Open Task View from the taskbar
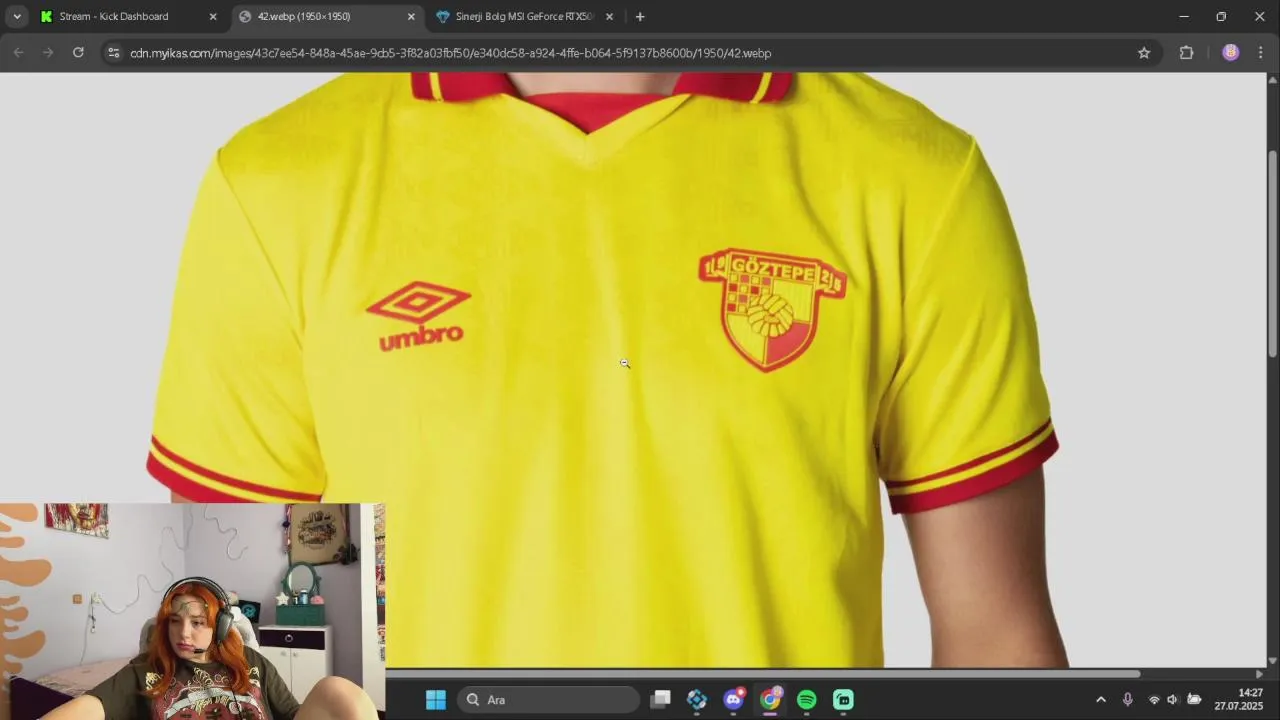 pyautogui.click(x=660, y=700)
